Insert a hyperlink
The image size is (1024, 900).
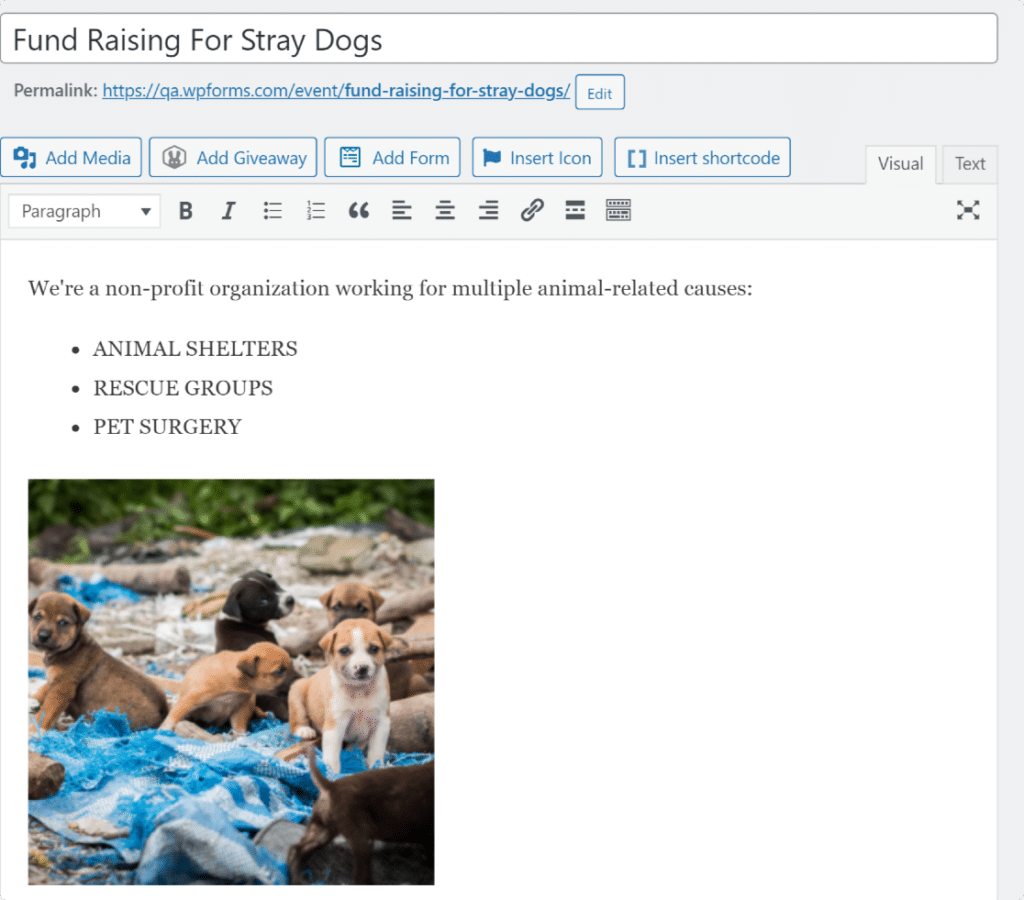tap(532, 210)
